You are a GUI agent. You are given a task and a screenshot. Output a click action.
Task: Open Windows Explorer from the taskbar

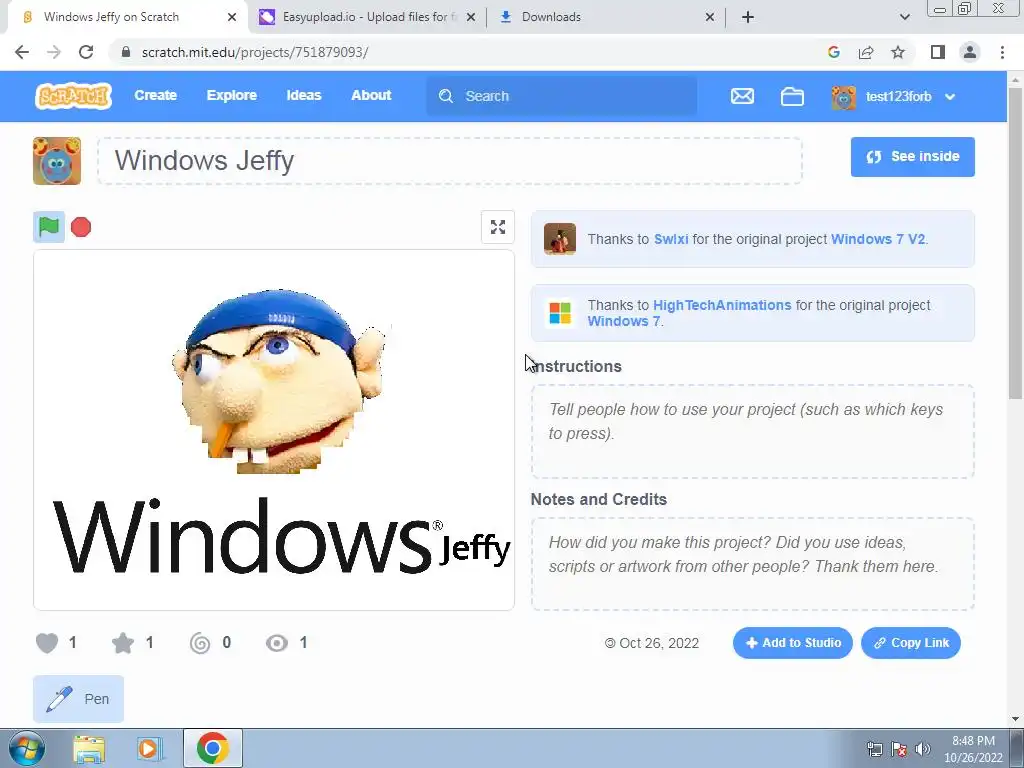tap(89, 749)
